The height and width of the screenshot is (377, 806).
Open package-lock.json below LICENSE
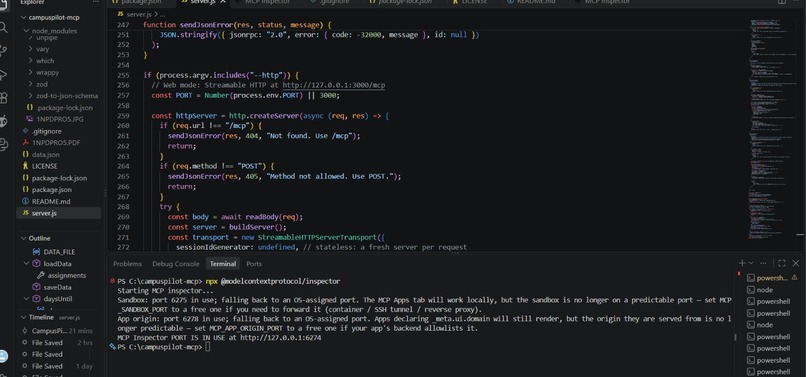pyautogui.click(x=59, y=178)
